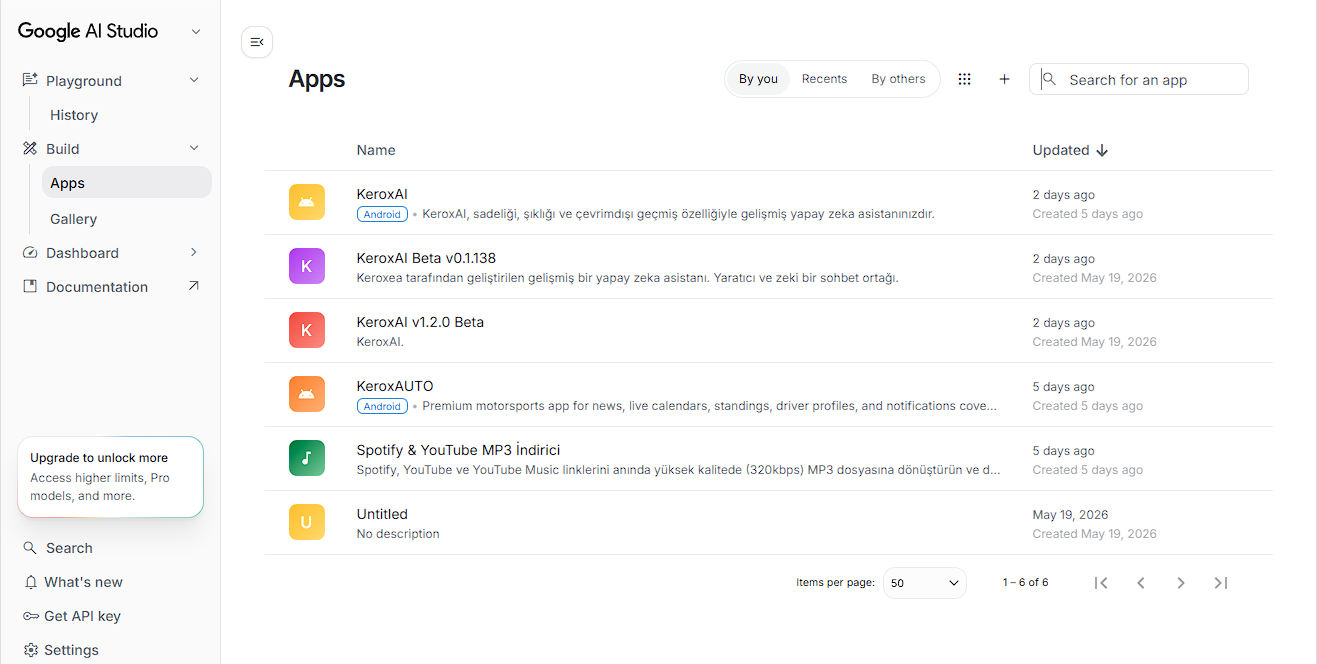Click the Get API key icon
This screenshot has width=1317, height=664.
point(31,616)
